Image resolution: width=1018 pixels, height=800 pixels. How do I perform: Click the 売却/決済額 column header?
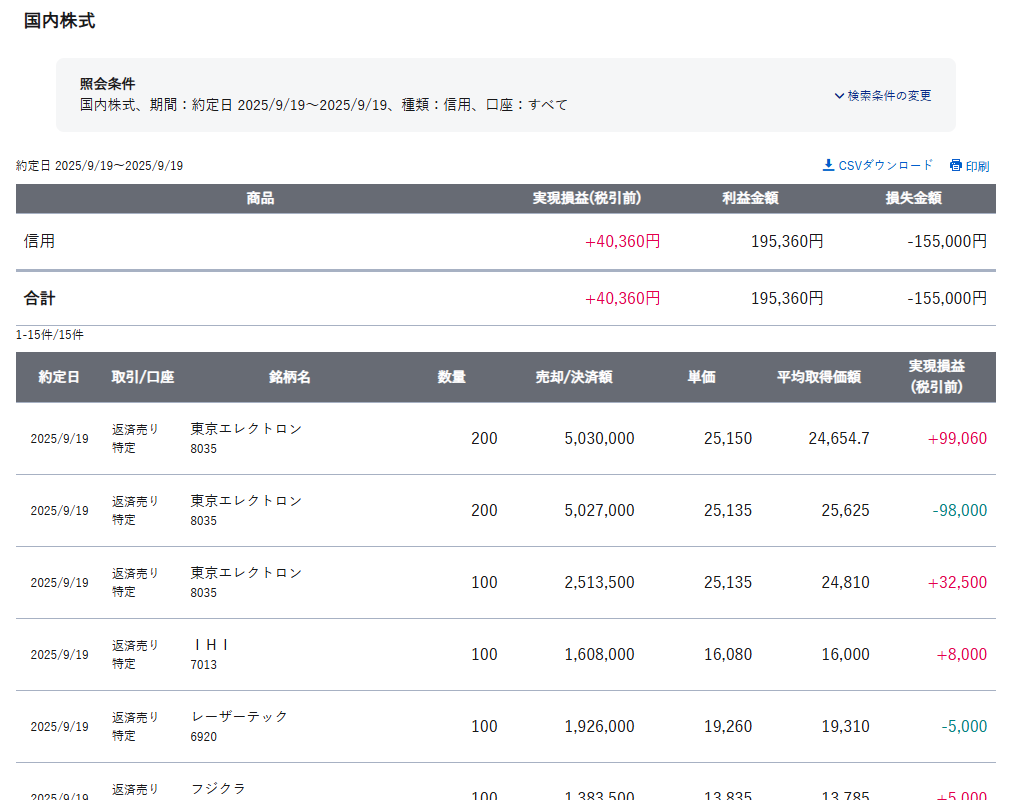pos(574,377)
